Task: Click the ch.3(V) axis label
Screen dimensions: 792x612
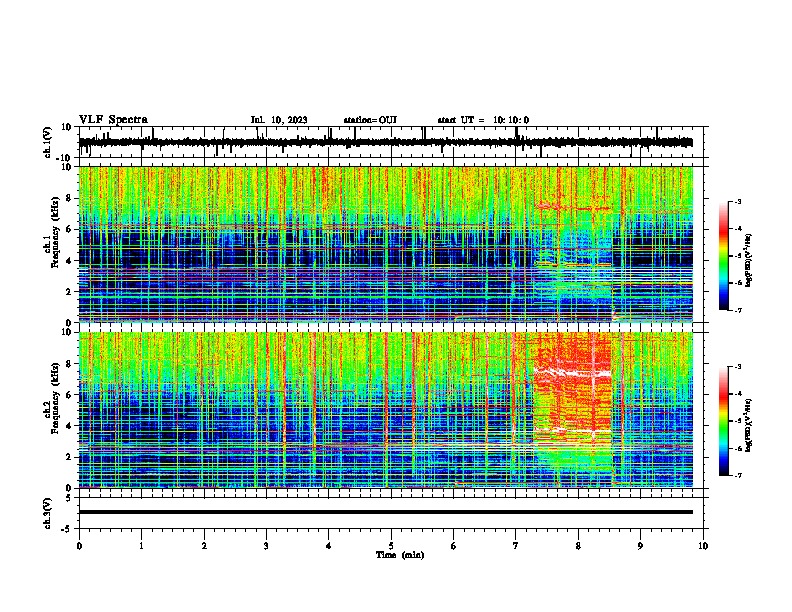Action: [48, 513]
